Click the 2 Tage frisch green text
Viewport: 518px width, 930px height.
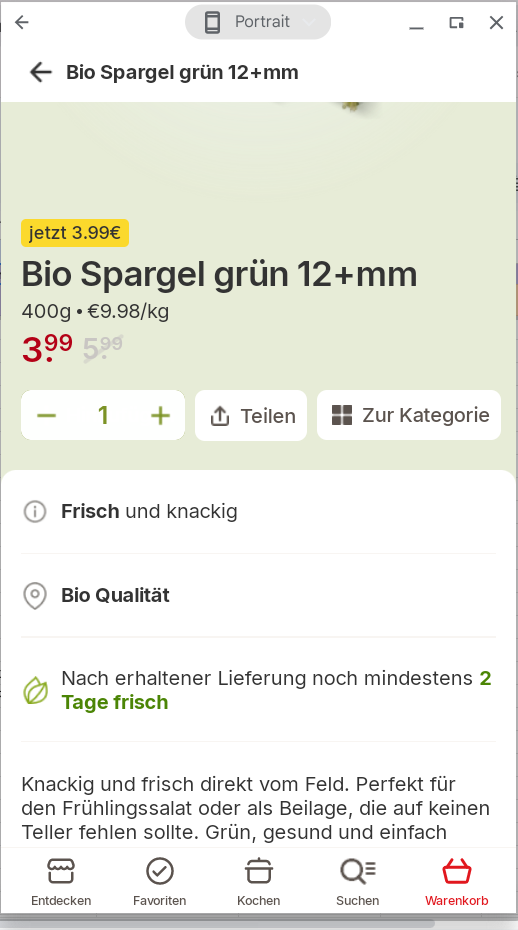277,690
